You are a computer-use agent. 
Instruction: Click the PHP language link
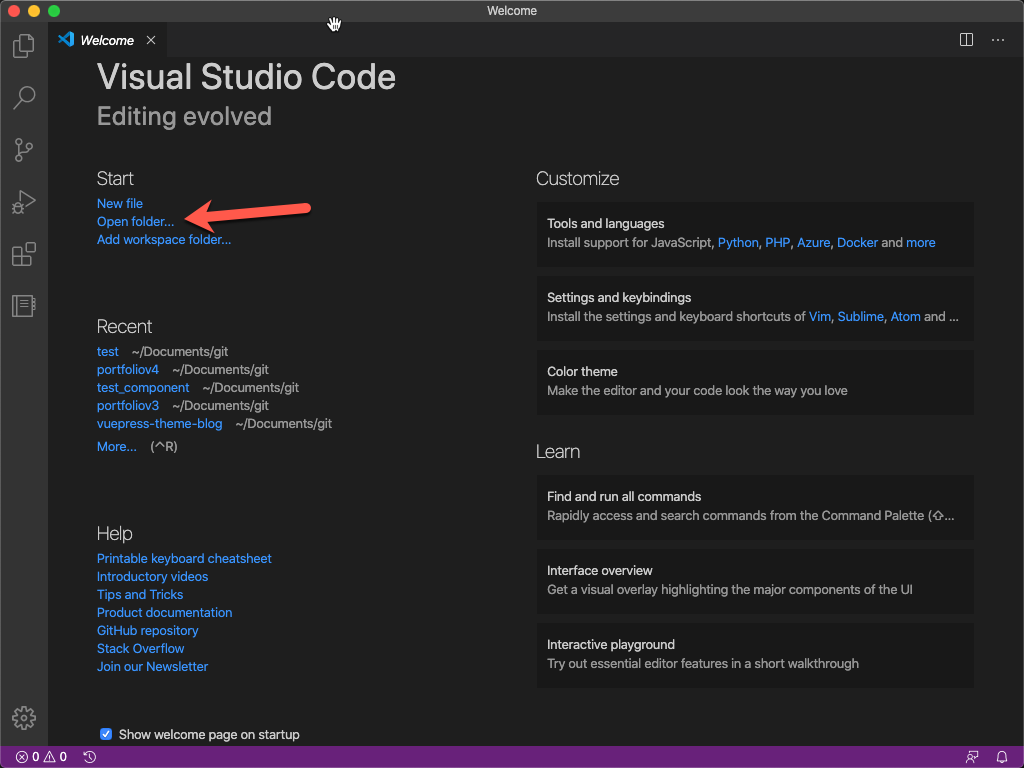[x=777, y=243]
